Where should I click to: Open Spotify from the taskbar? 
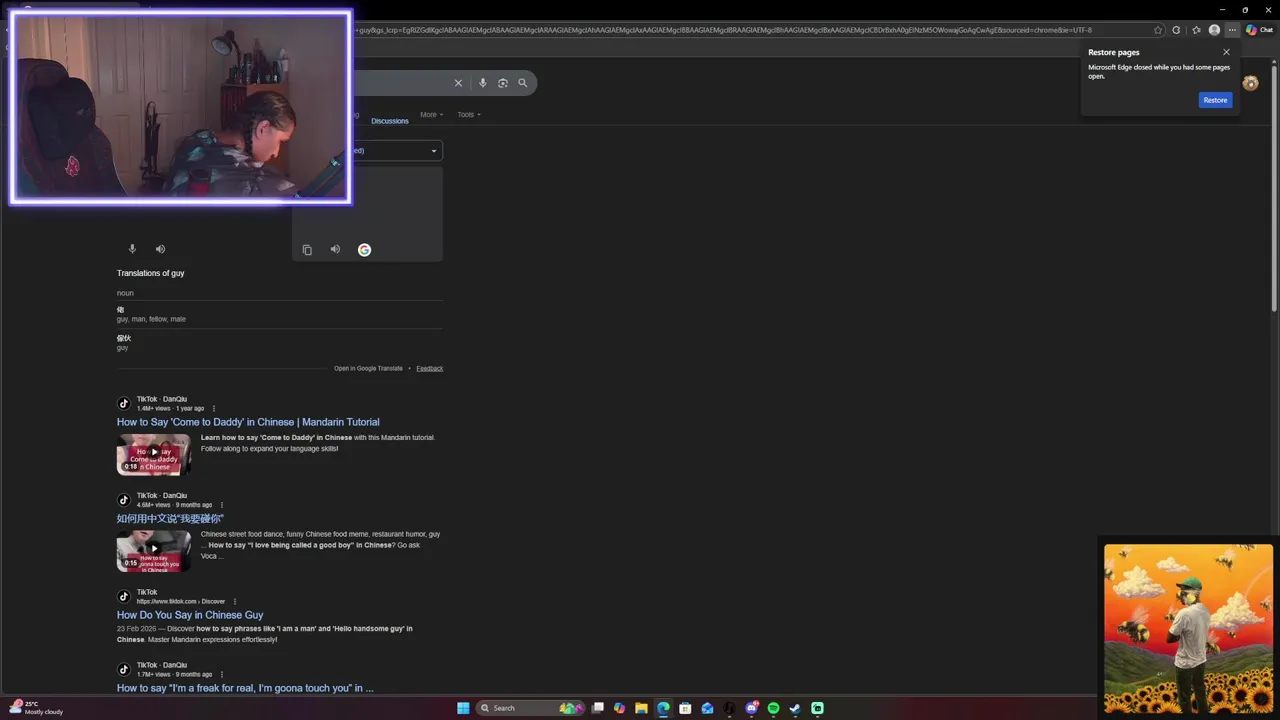pos(773,708)
